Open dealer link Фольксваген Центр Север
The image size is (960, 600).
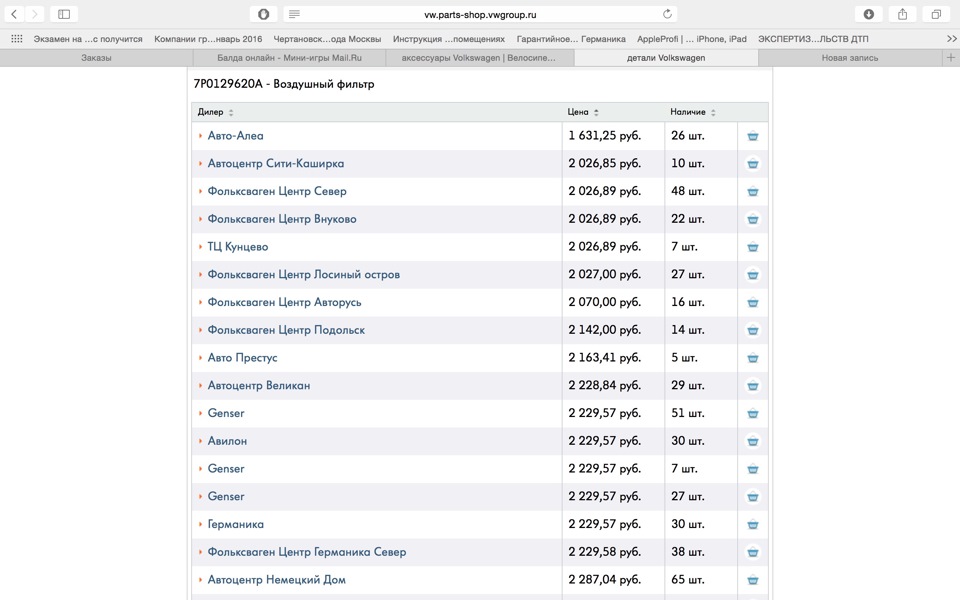(x=277, y=191)
